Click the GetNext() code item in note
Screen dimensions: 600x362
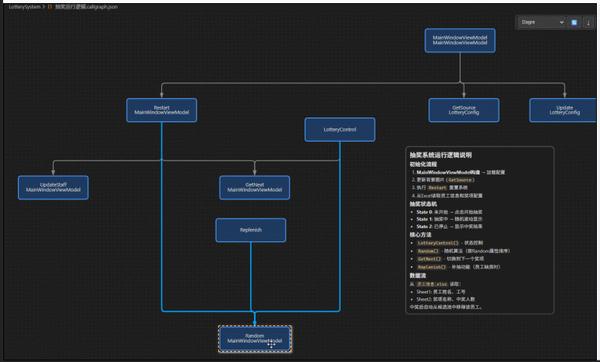[x=429, y=259]
